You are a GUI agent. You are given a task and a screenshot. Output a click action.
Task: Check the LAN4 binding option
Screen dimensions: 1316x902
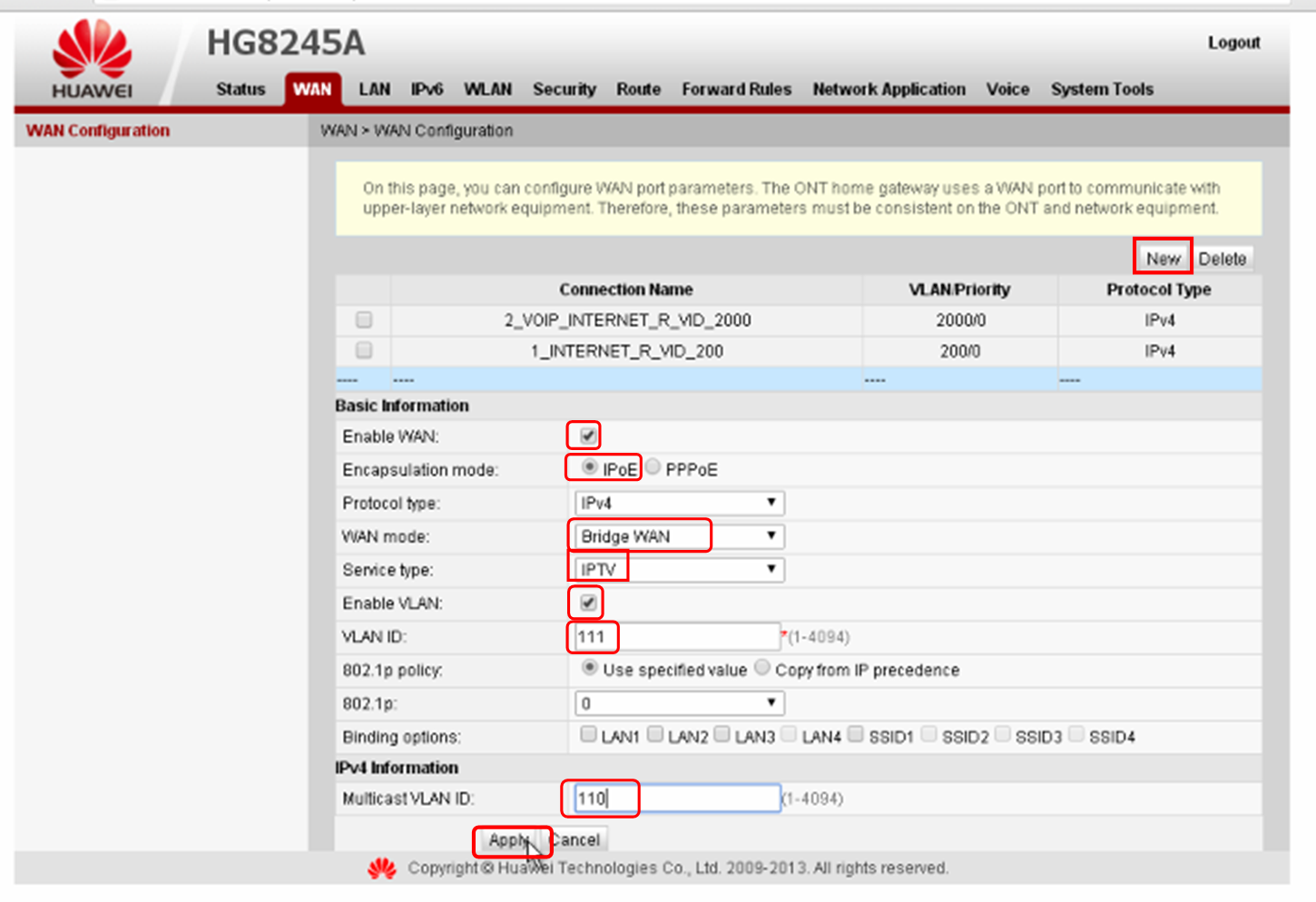click(789, 734)
